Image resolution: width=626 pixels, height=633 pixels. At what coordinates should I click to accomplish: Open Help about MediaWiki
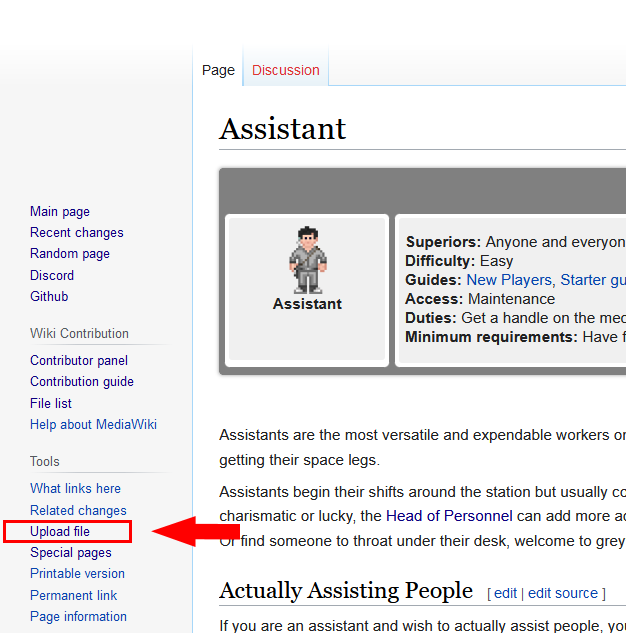click(93, 424)
